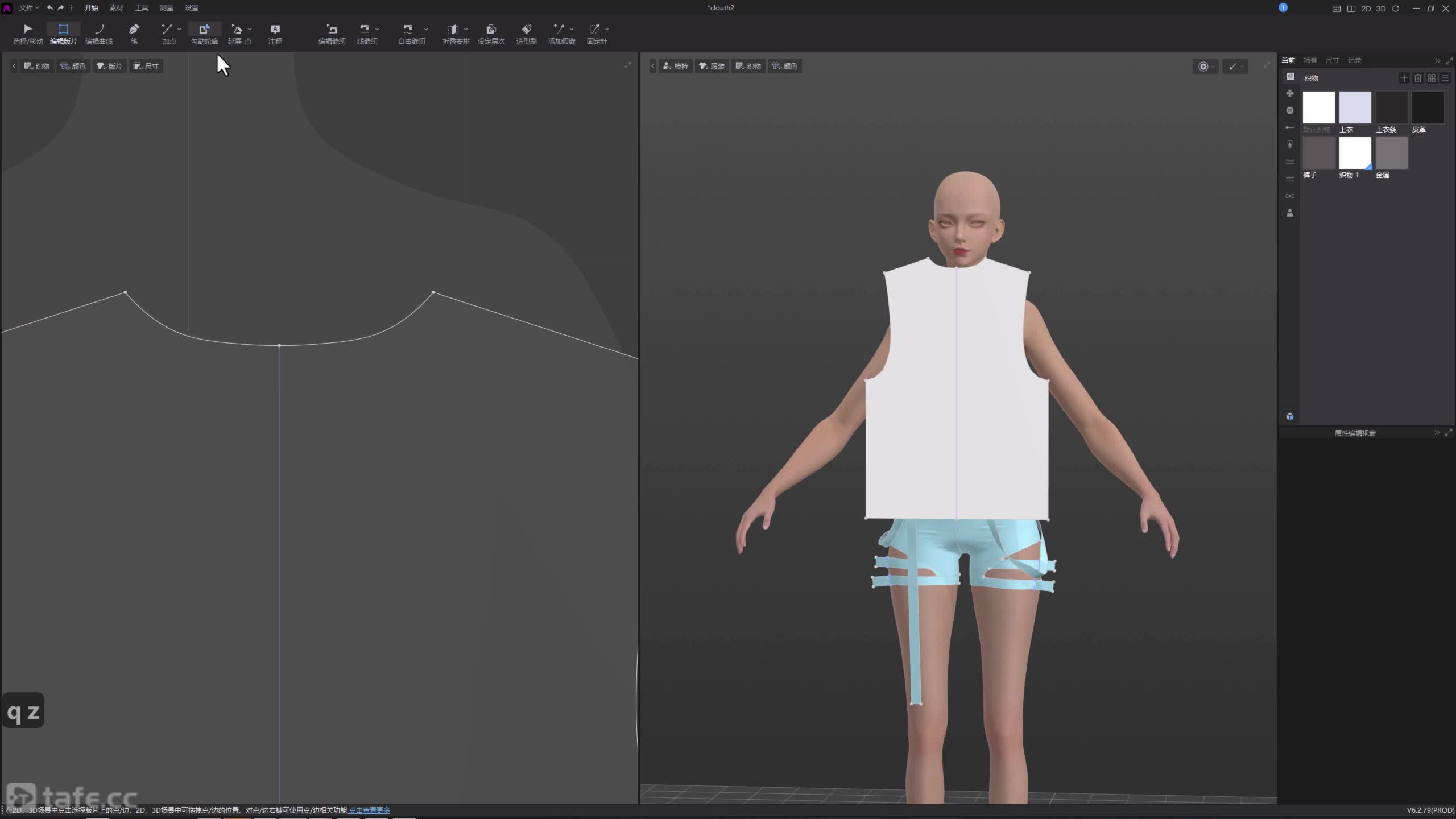Open the 注释 annotation tool
1456x819 pixels.
point(275,34)
